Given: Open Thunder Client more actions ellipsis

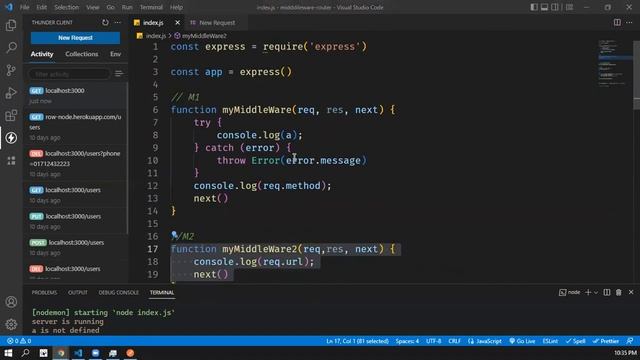Looking at the screenshot, I should [x=118, y=22].
